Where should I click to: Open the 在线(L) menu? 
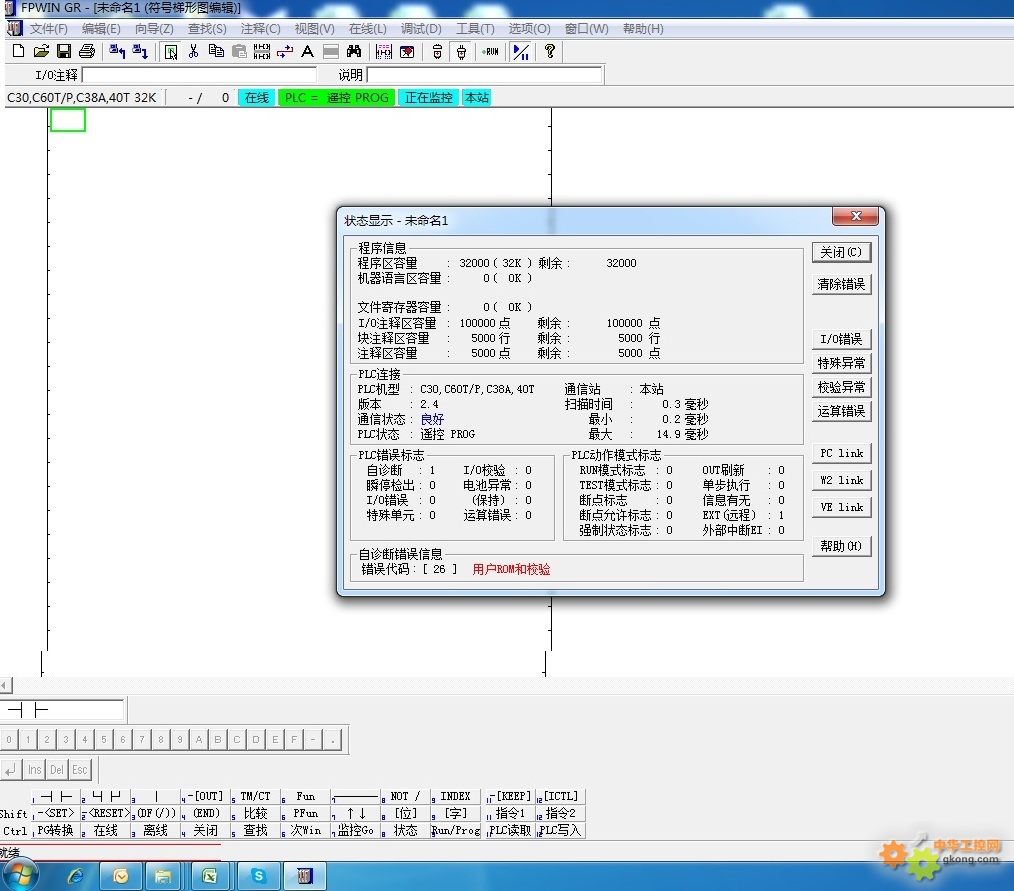(x=367, y=28)
